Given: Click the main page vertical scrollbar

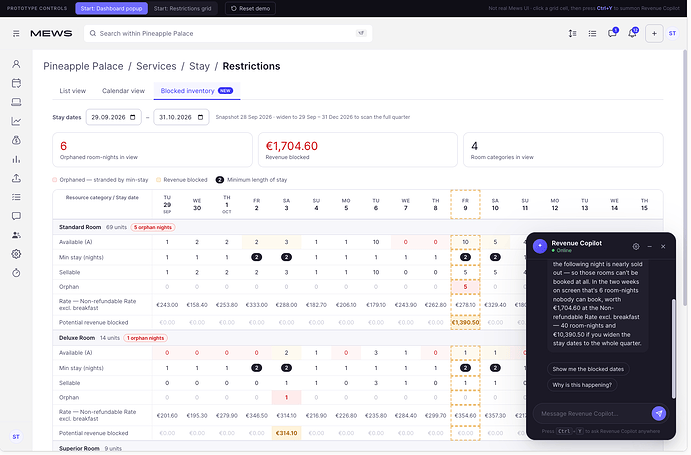Looking at the screenshot, I should [685, 177].
